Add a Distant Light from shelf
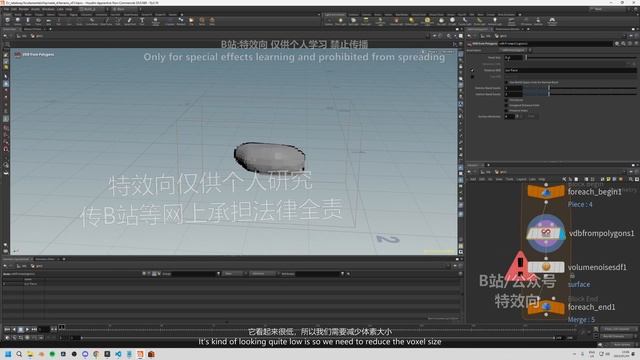Screen dimensions: 640x360 411,21
